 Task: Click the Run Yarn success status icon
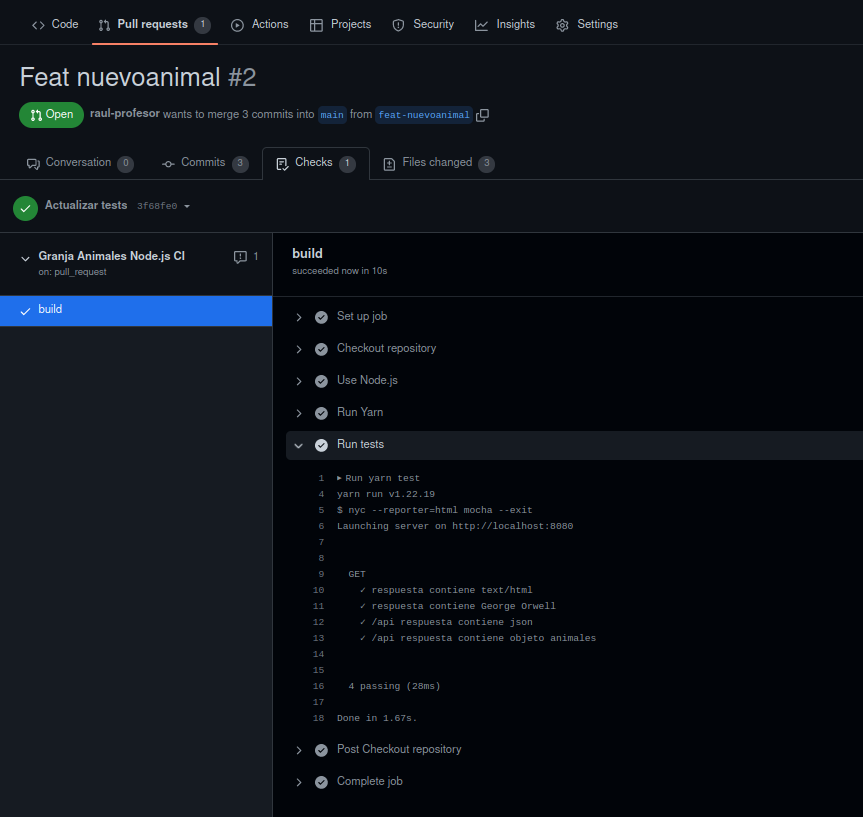(321, 413)
